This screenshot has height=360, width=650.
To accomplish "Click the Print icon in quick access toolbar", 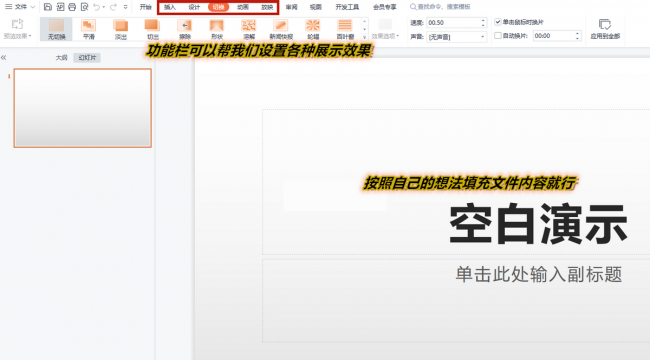I will (72, 7).
